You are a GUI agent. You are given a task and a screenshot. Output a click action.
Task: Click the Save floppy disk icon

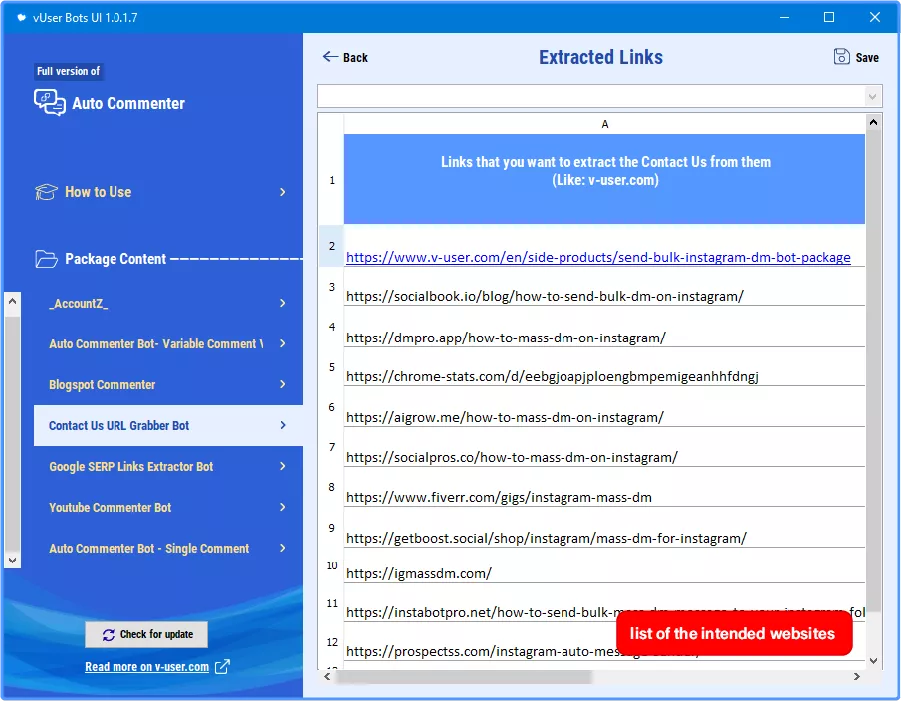pos(841,56)
